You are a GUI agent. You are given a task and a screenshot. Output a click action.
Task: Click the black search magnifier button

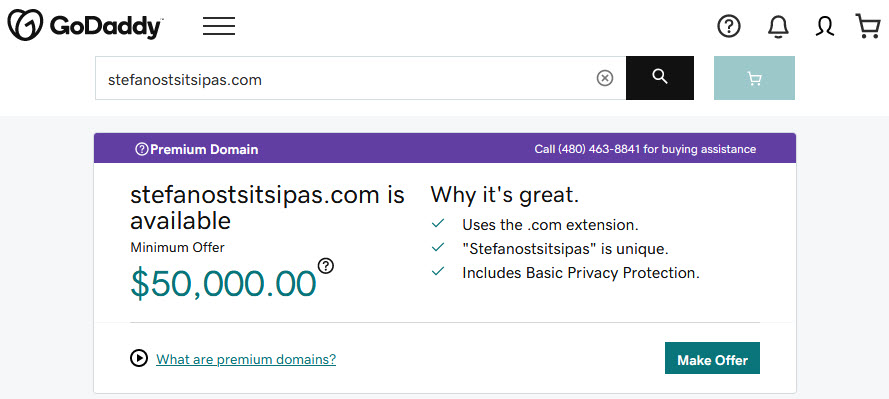pyautogui.click(x=659, y=78)
